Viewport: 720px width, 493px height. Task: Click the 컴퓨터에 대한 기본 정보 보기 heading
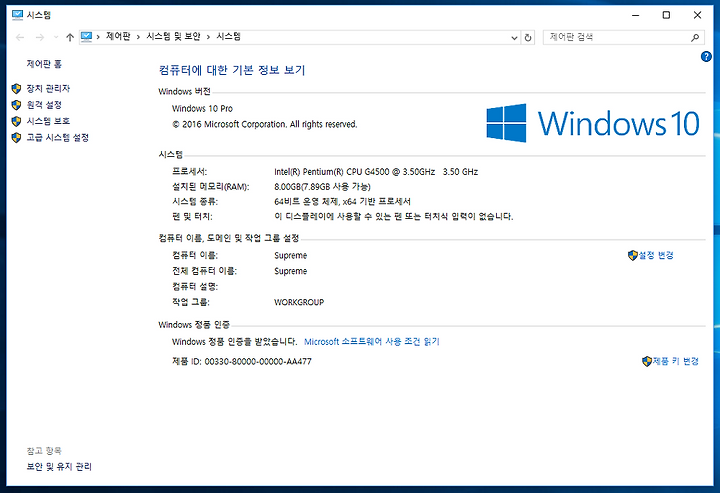pos(232,70)
